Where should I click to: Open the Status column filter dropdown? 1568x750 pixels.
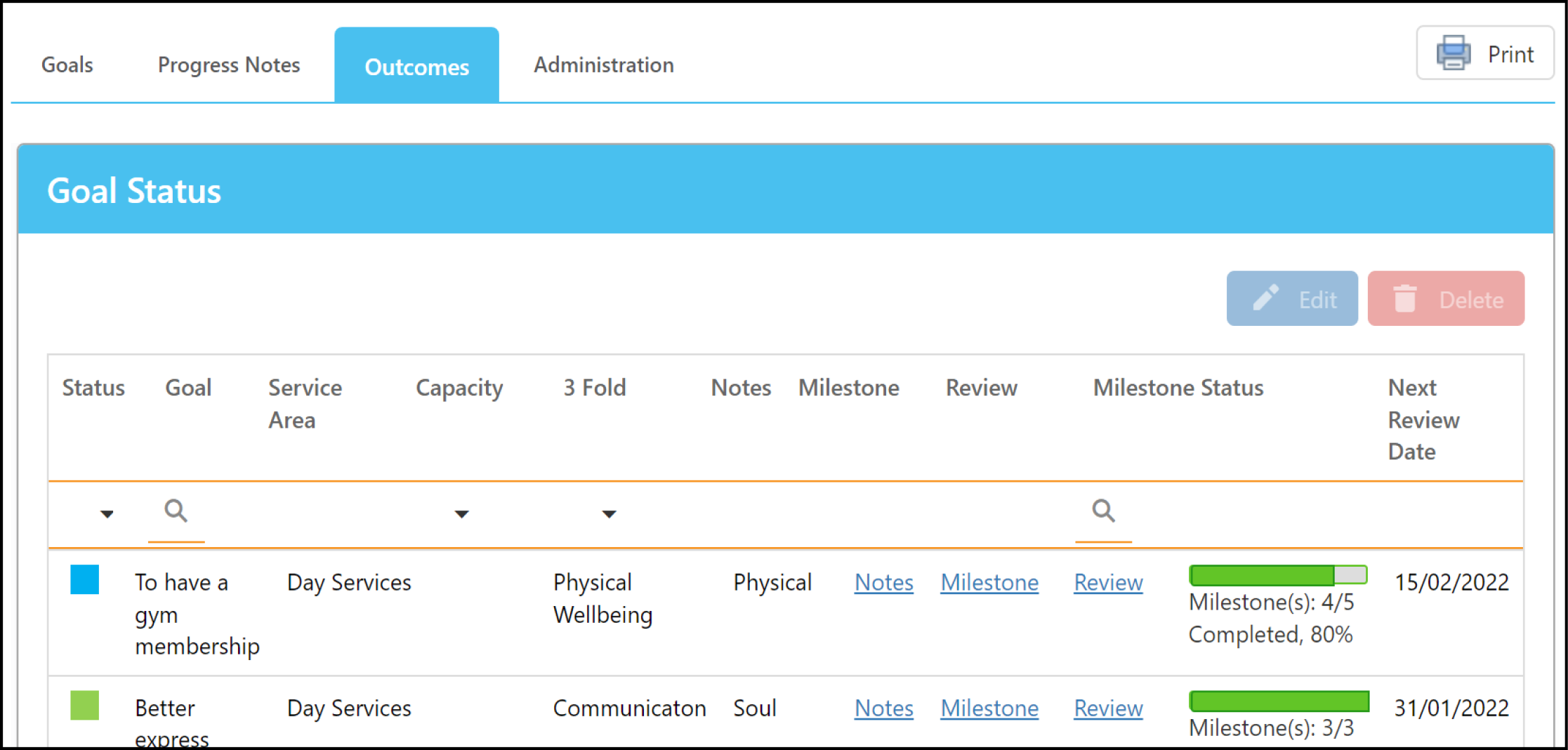[107, 514]
